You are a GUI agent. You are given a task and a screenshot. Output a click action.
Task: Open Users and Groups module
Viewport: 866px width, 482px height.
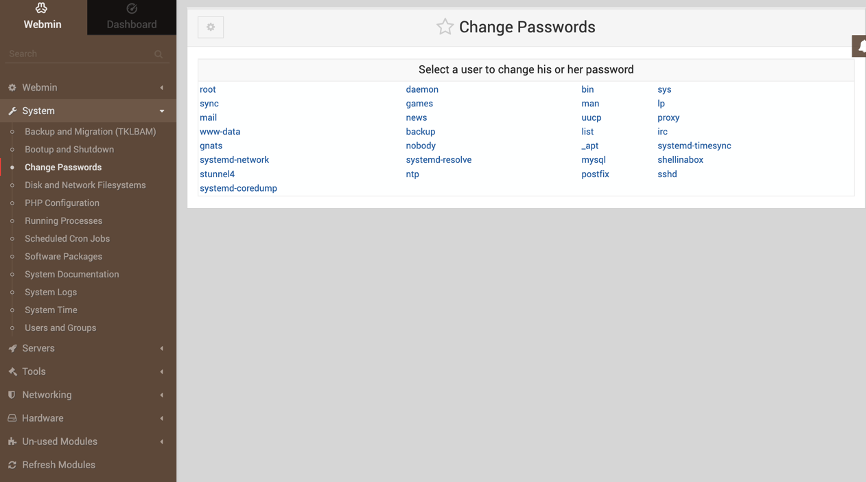60,327
